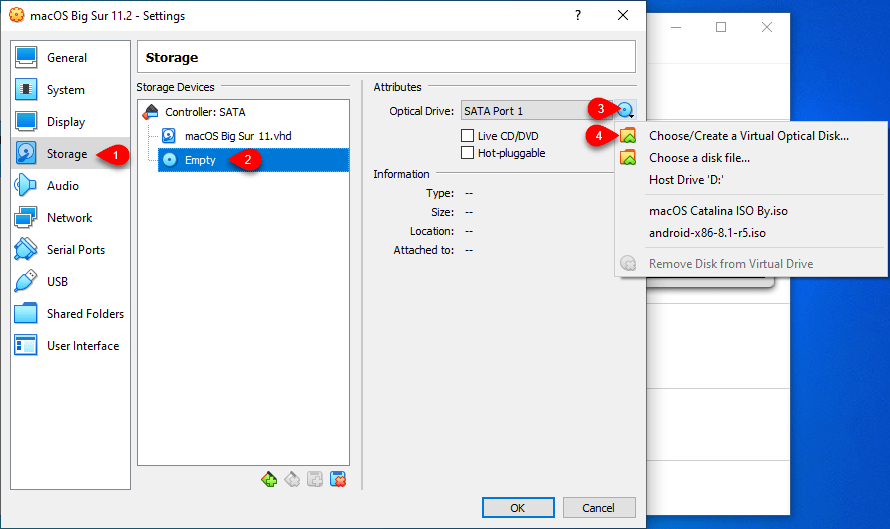Open the Display settings category

[x=70, y=121]
